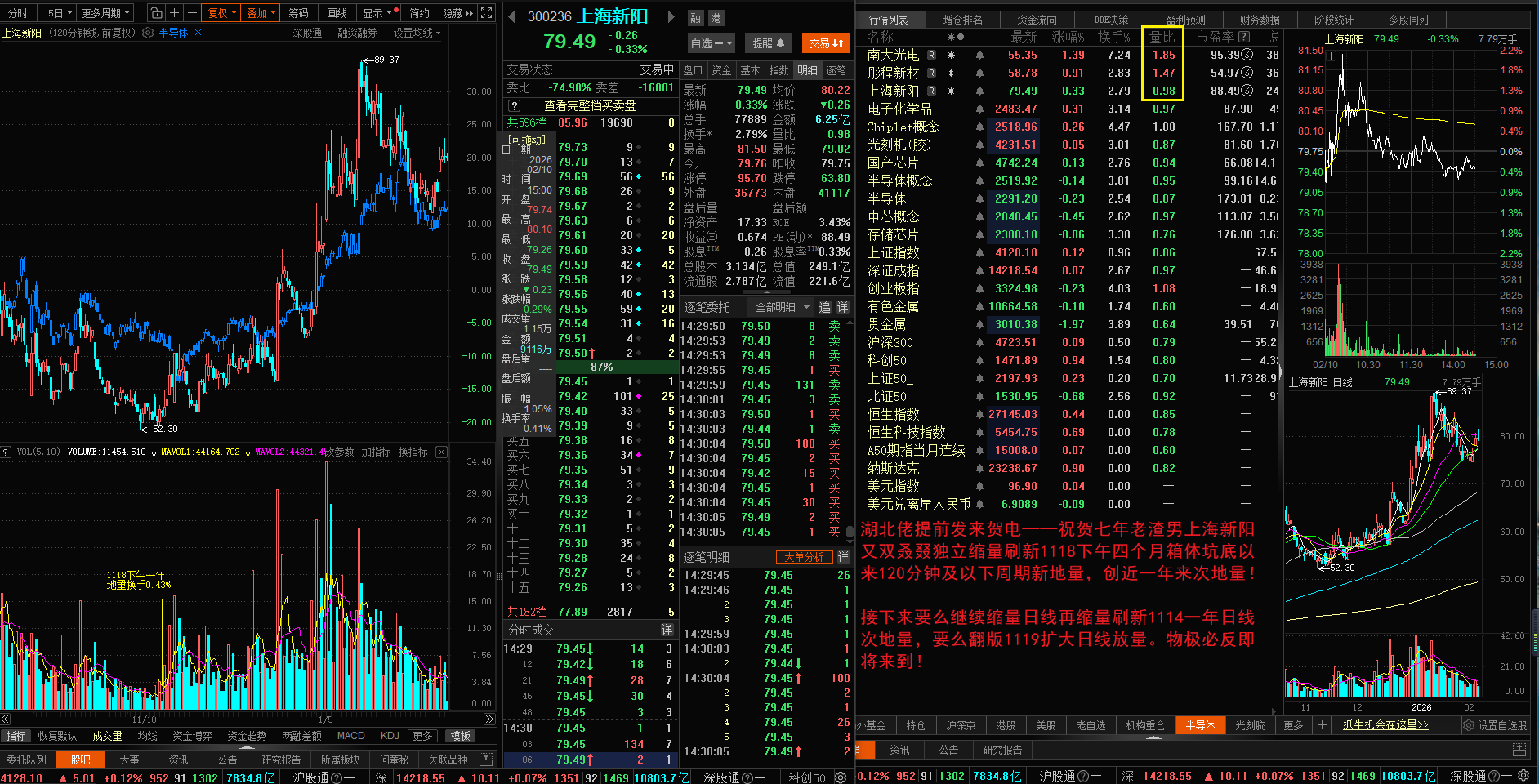Select the 资金流向 tab in quote list
The height and width of the screenshot is (784, 1539).
(1037, 20)
